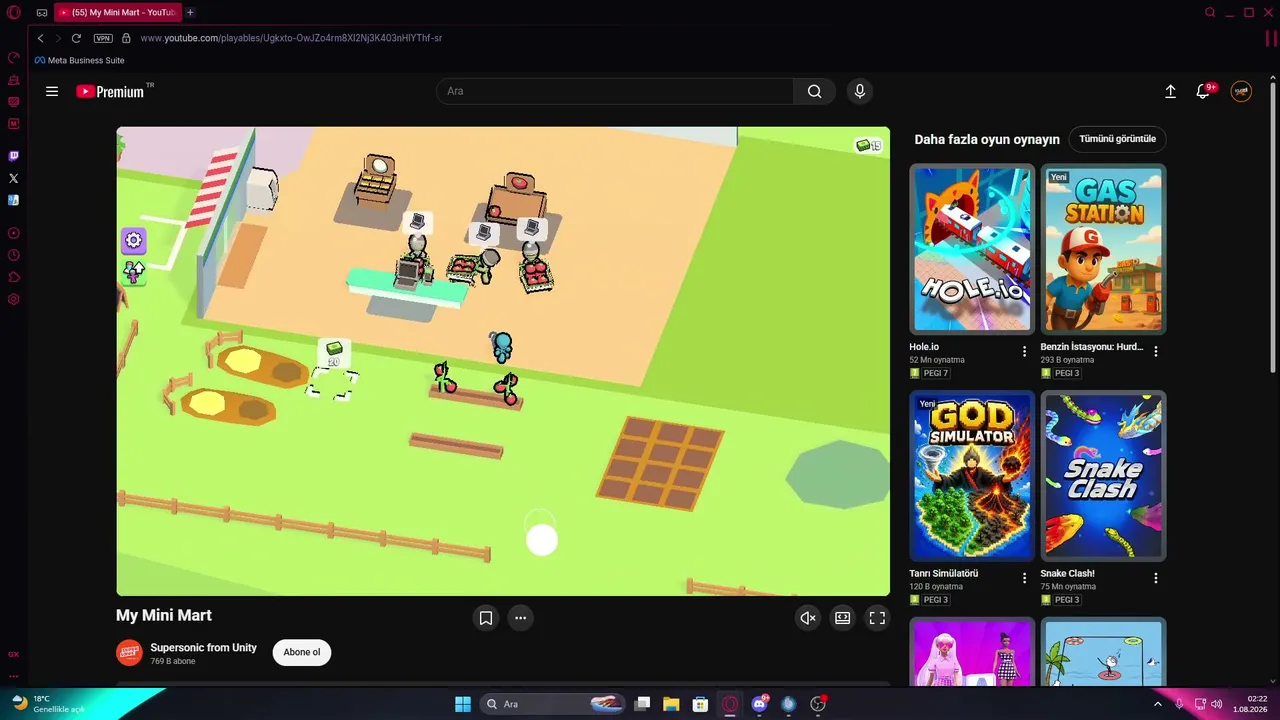Open options menu for Snake Clash!

pyautogui.click(x=1156, y=578)
